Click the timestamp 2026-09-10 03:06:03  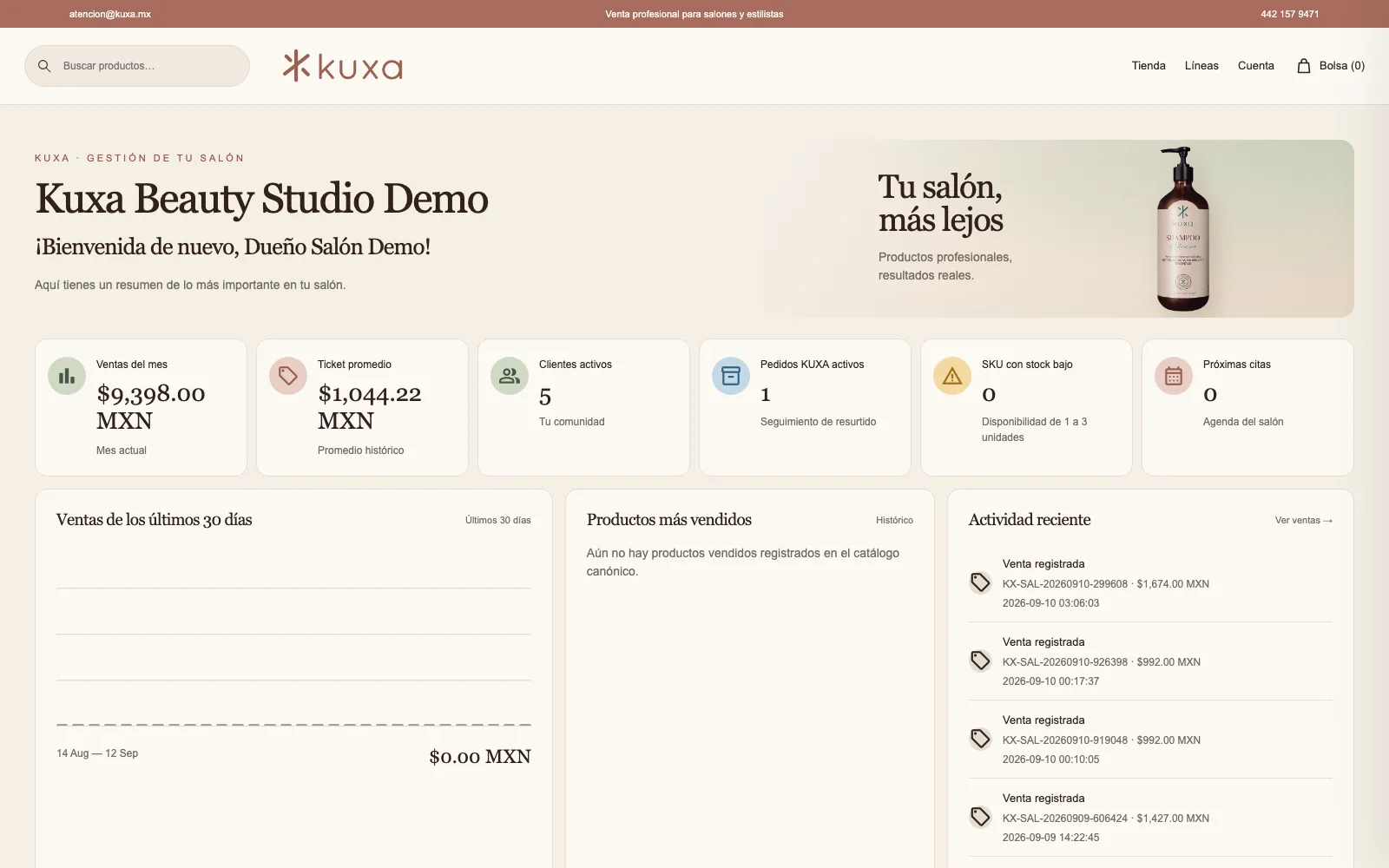(x=1050, y=603)
